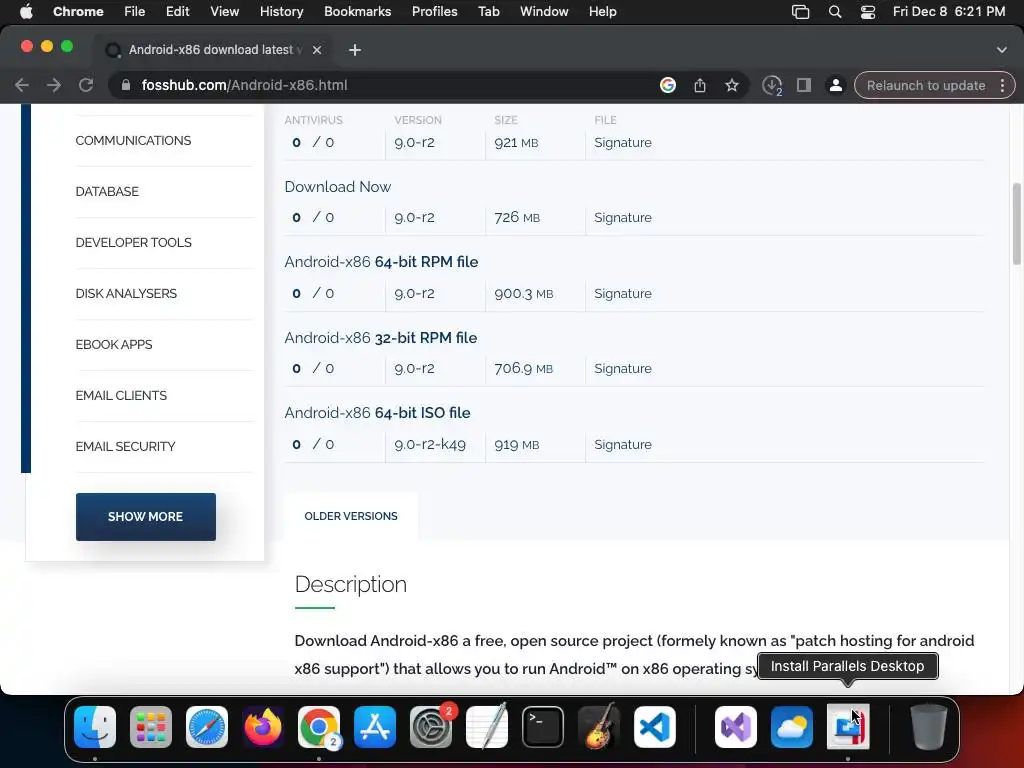Image resolution: width=1024 pixels, height=768 pixels.
Task: Click the Google icon in address bar
Action: pyautogui.click(x=667, y=85)
